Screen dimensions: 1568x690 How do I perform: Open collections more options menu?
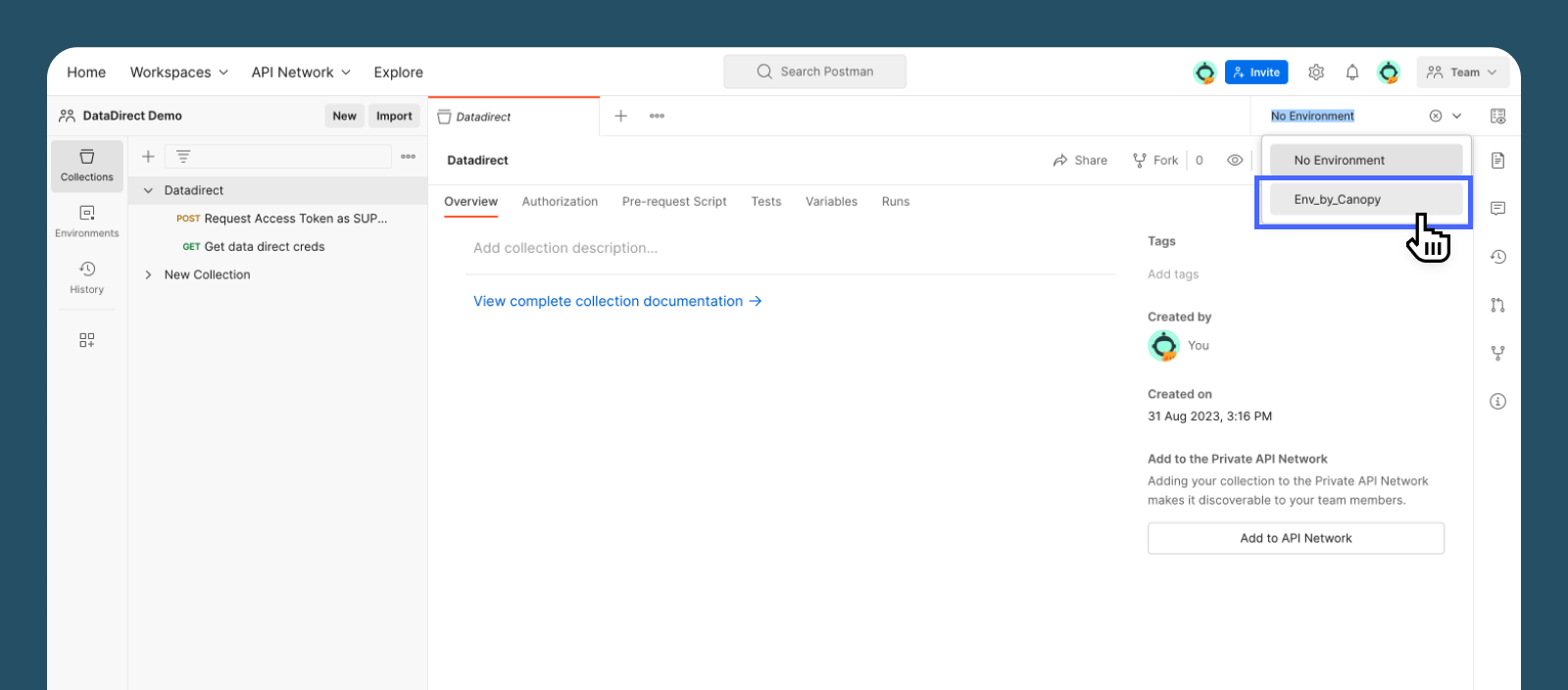409,157
